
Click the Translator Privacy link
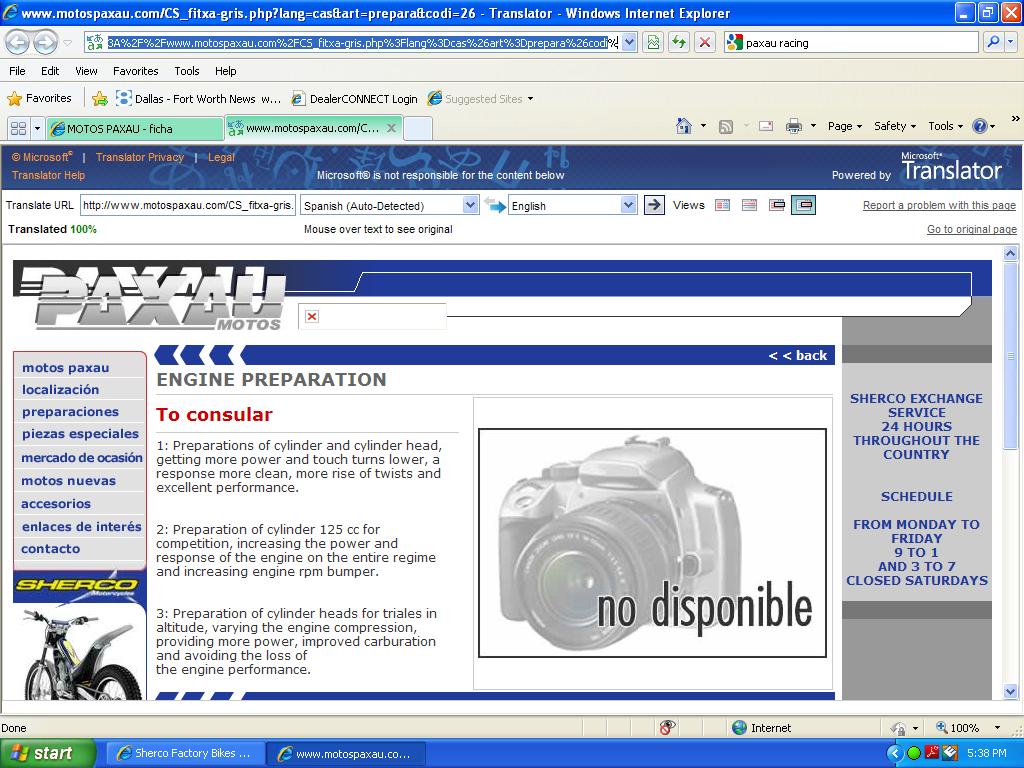point(140,157)
